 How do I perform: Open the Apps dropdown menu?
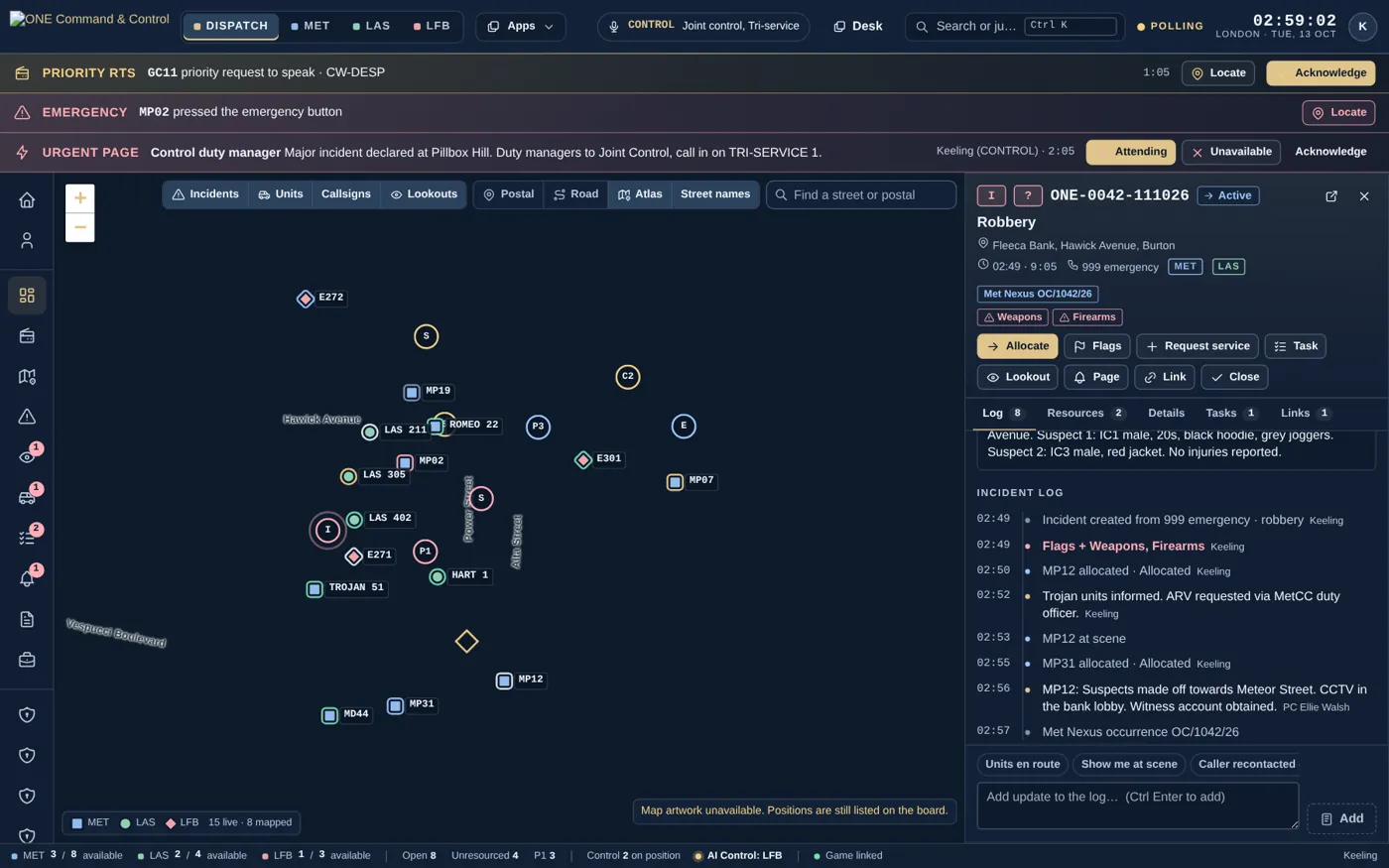pyautogui.click(x=521, y=27)
